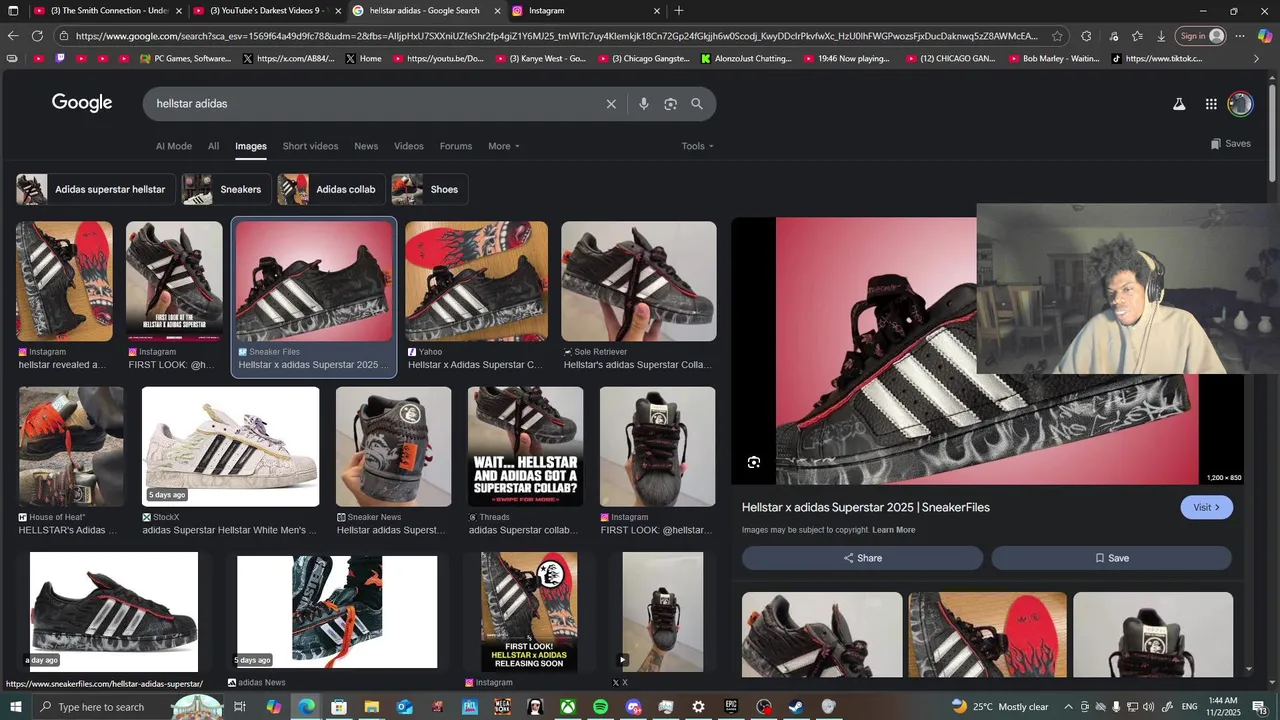The width and height of the screenshot is (1280, 720).
Task: Open Saves bookmark collection
Action: (x=1230, y=144)
